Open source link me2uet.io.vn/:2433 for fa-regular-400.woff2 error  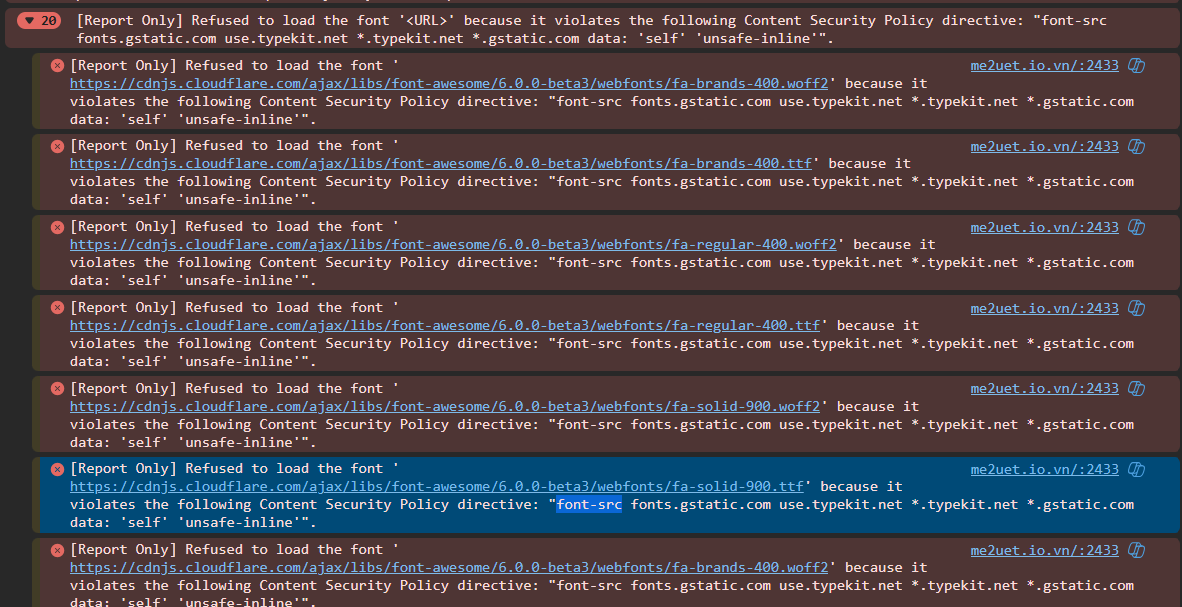click(1044, 227)
